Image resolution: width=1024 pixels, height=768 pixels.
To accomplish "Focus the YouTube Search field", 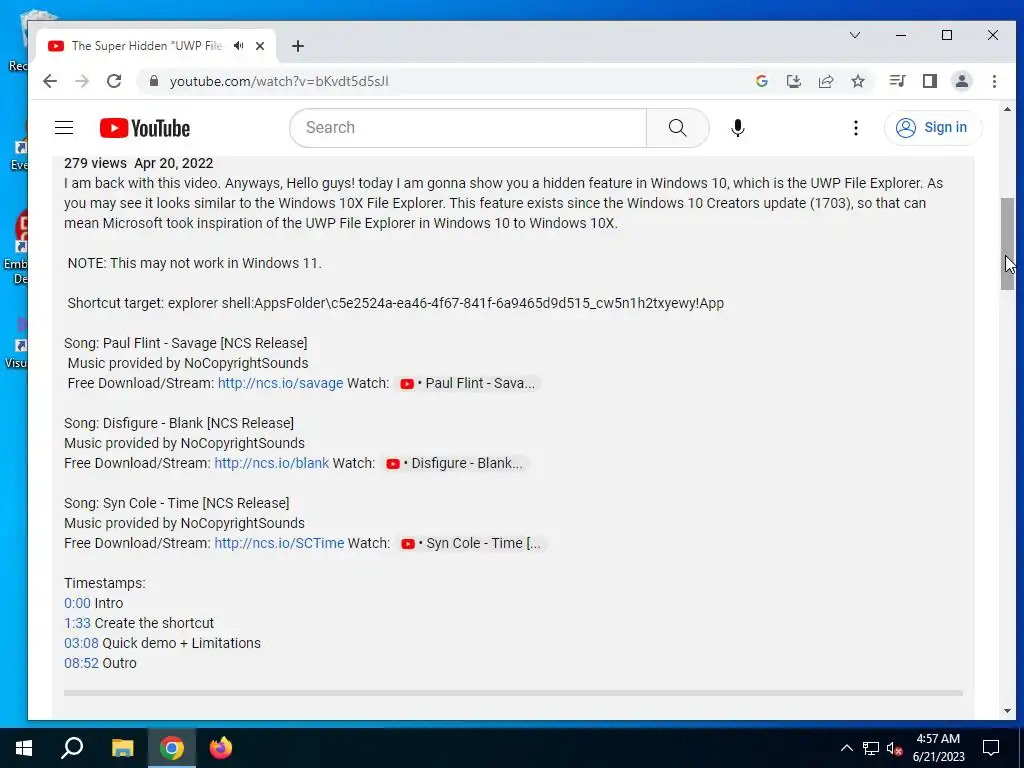I will (468, 127).
